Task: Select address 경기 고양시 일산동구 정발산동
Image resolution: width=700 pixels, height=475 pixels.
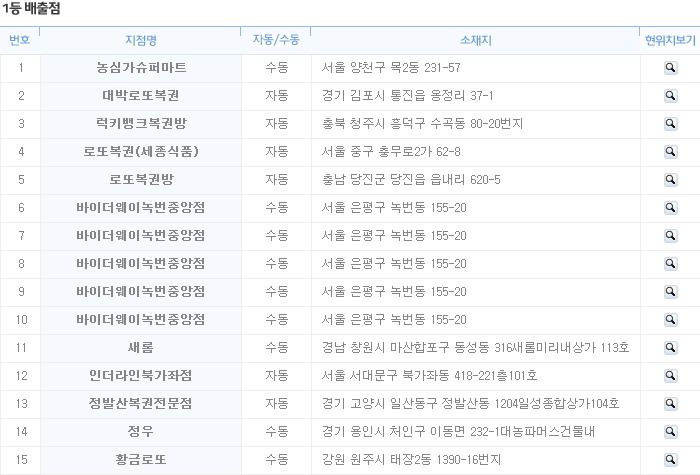Action: 471,404
